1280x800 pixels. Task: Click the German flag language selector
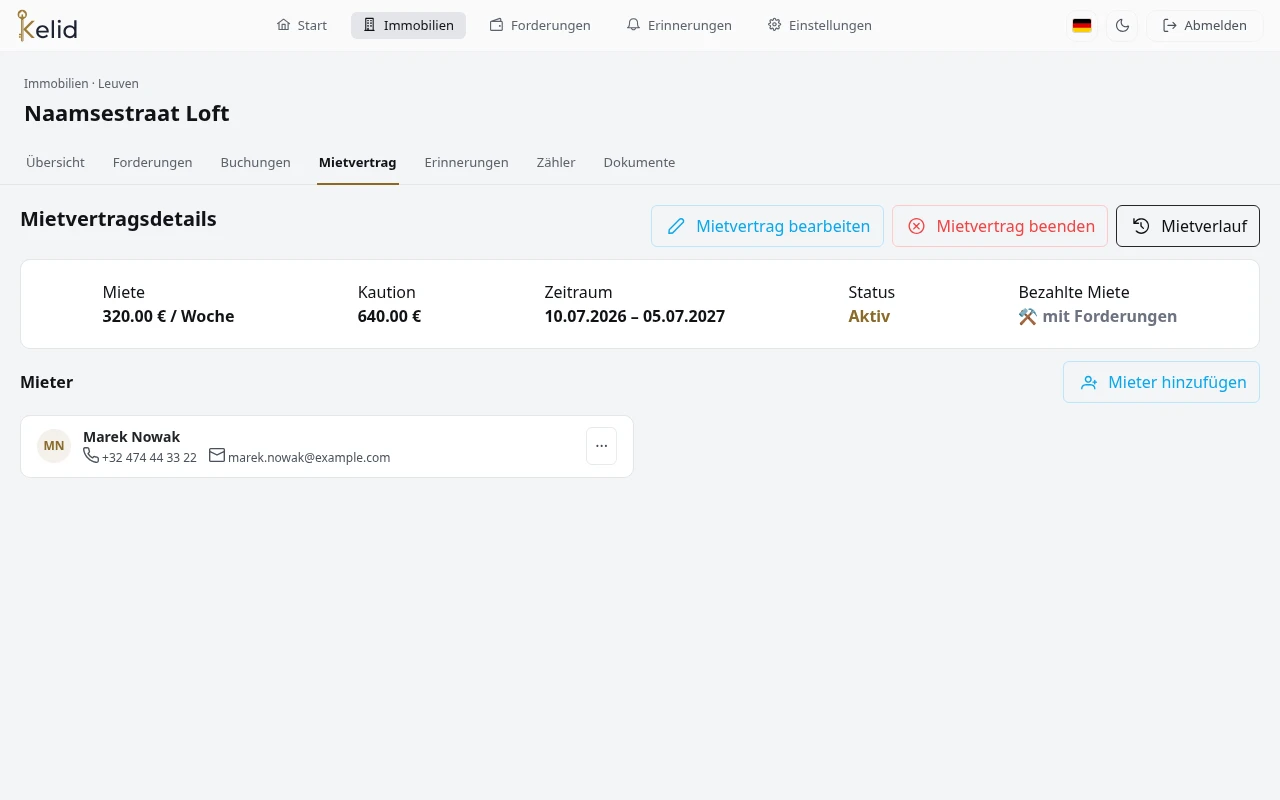pos(1082,26)
